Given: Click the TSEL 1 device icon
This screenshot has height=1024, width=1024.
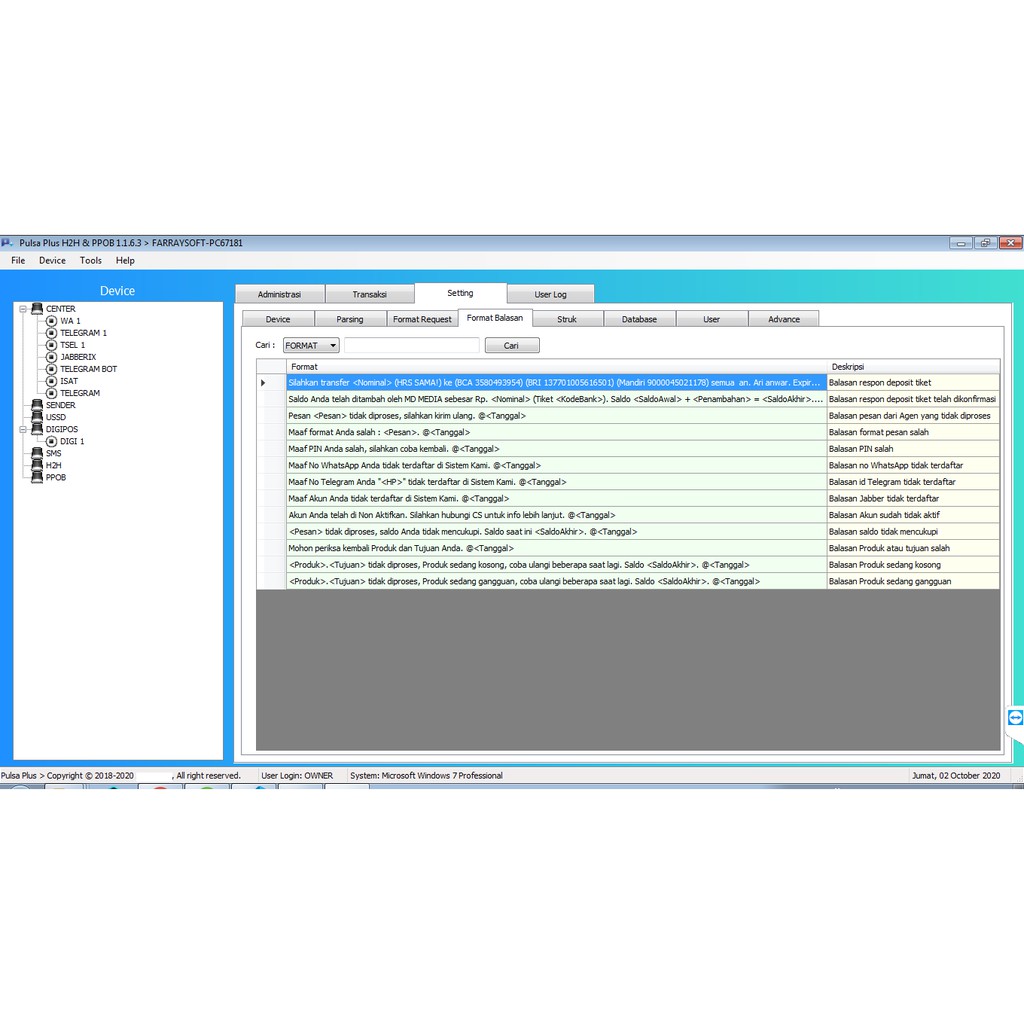Looking at the screenshot, I should tap(52, 345).
